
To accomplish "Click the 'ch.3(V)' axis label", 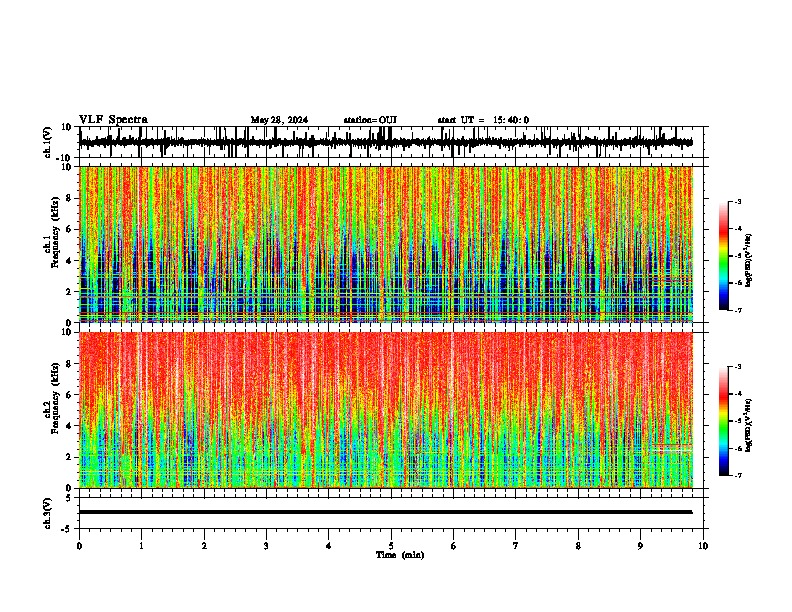I will point(48,513).
